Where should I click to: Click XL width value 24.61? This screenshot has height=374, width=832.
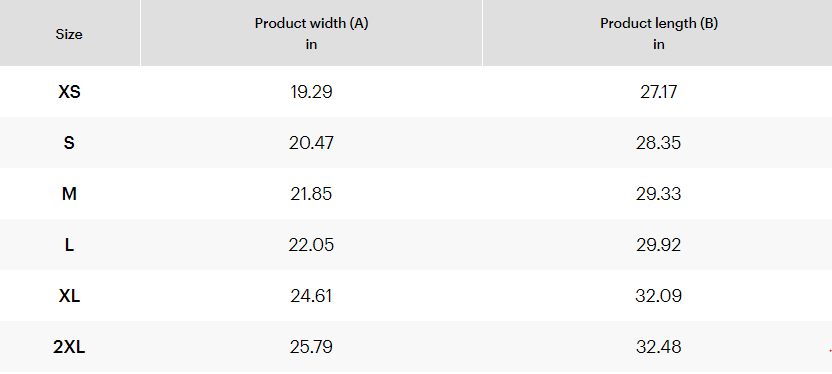pyautogui.click(x=311, y=295)
